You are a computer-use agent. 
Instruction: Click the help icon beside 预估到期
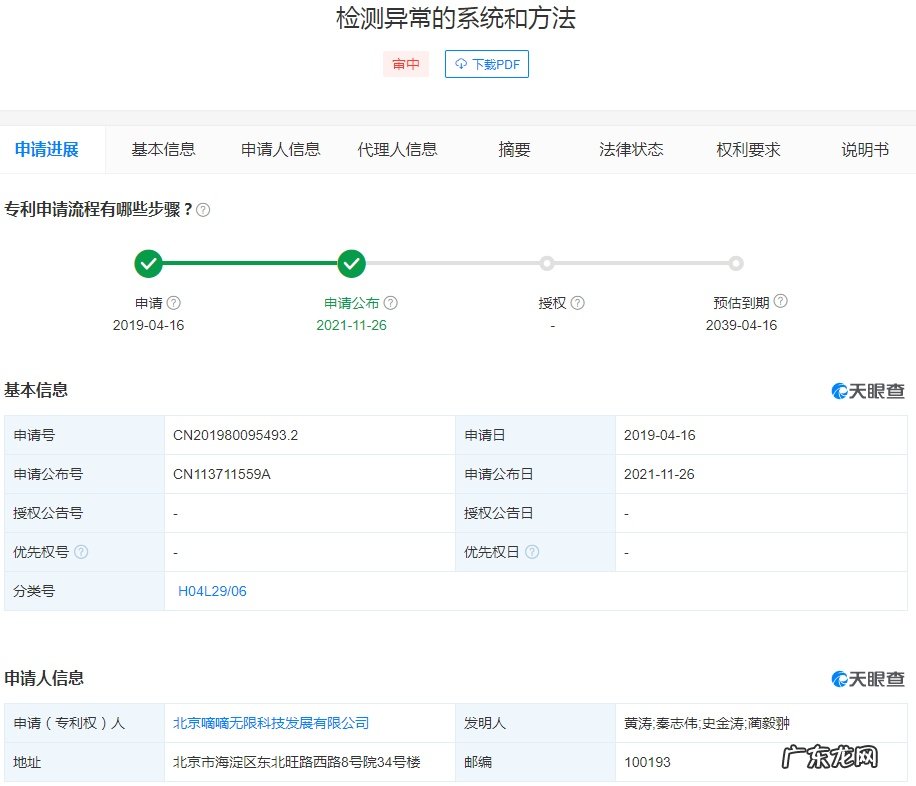pyautogui.click(x=779, y=300)
